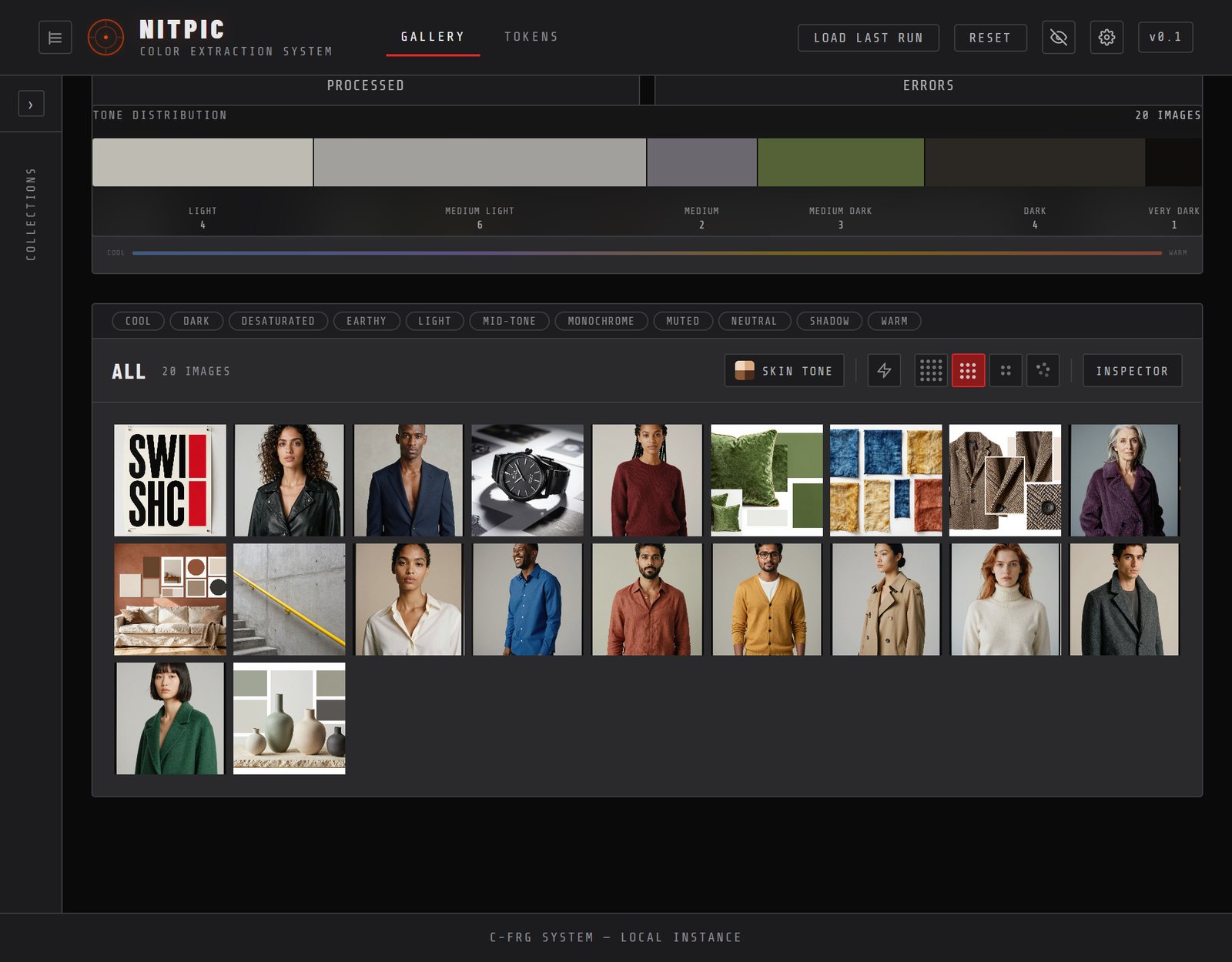Filter by the Shadow tag

point(829,321)
